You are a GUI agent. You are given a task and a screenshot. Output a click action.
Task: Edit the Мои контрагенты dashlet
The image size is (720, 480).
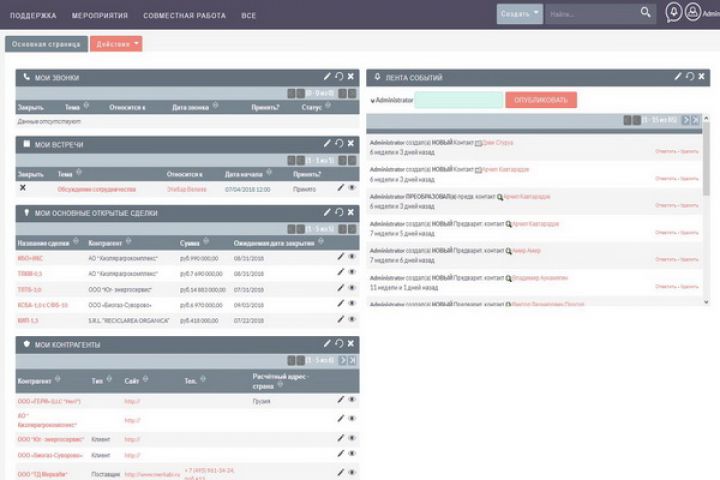pyautogui.click(x=327, y=344)
